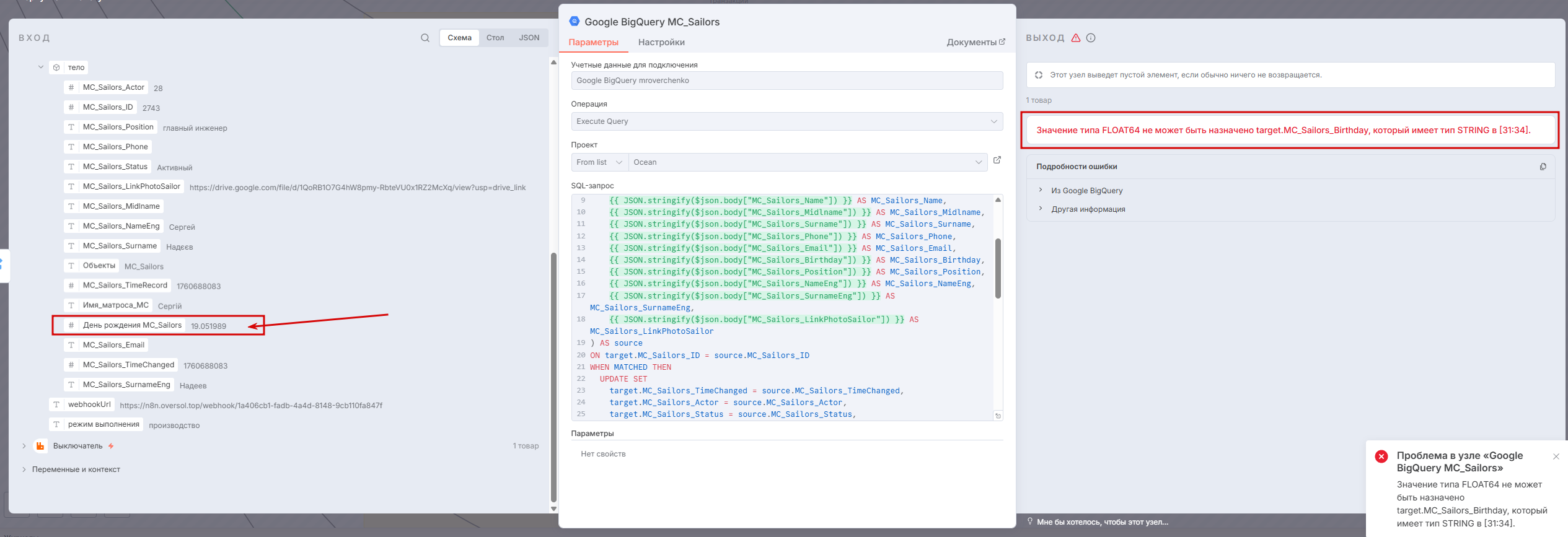Click the Google BigQuery credentials field

(786, 81)
